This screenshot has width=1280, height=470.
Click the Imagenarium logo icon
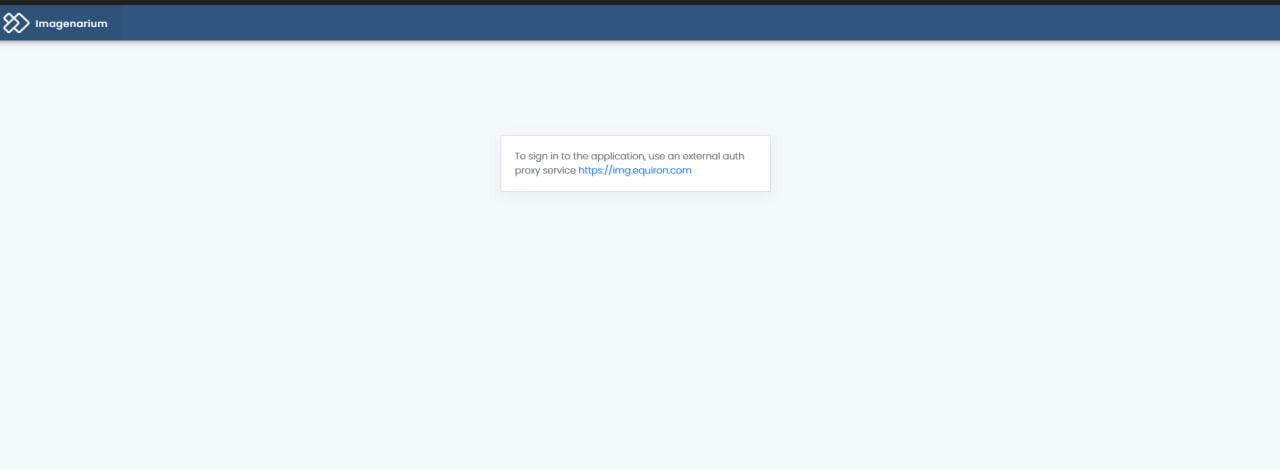16,23
